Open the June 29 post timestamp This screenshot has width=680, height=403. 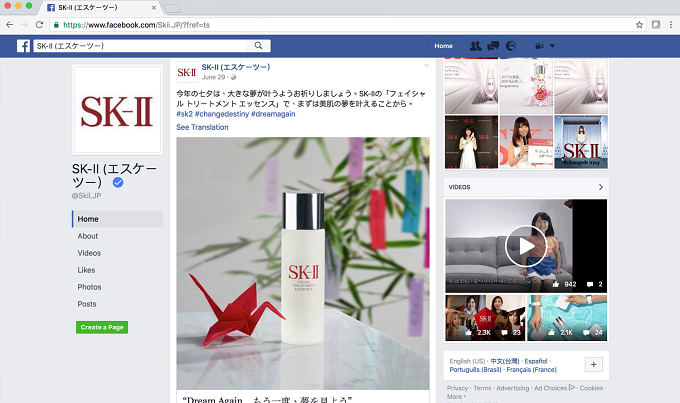[x=213, y=77]
